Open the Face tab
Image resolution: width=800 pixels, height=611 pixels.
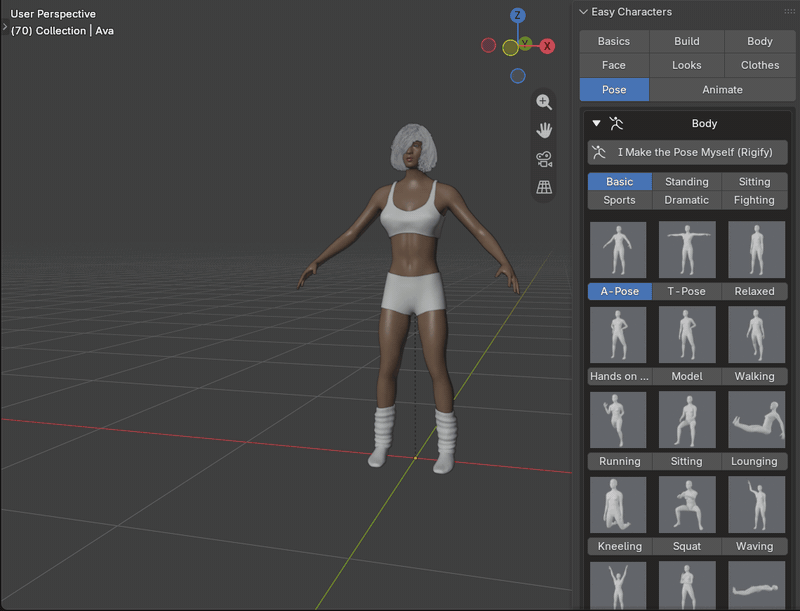(x=614, y=65)
